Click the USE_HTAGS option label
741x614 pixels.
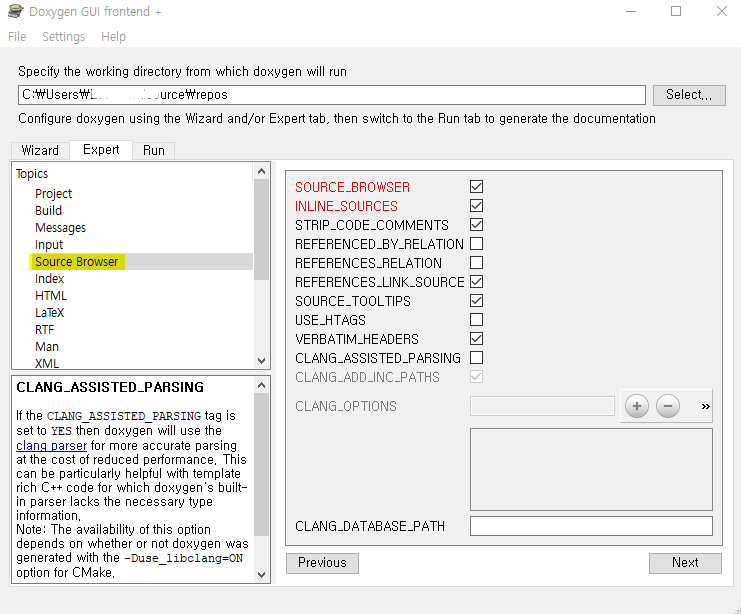click(x=330, y=320)
